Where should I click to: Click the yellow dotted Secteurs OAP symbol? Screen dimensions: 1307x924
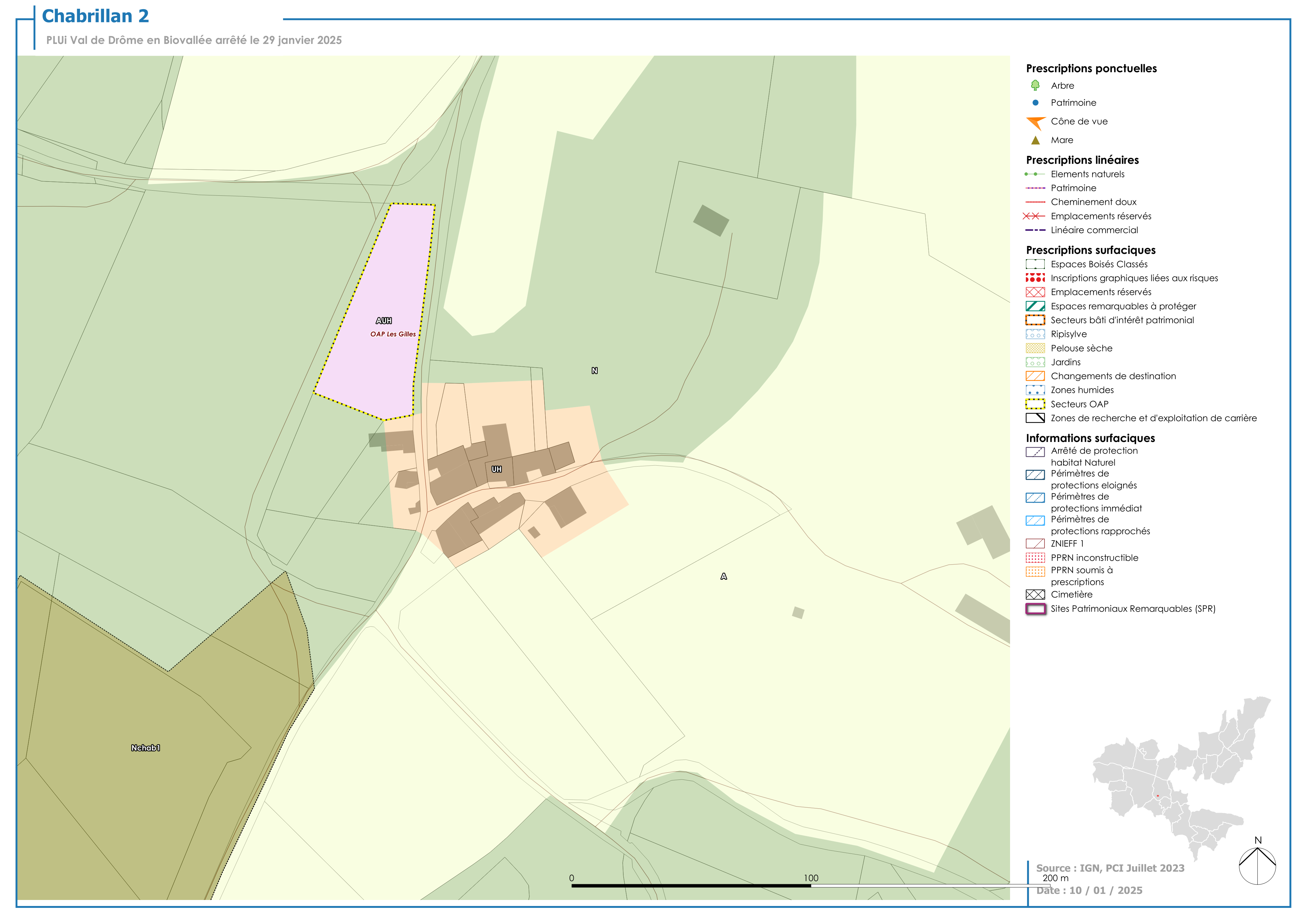[1035, 404]
